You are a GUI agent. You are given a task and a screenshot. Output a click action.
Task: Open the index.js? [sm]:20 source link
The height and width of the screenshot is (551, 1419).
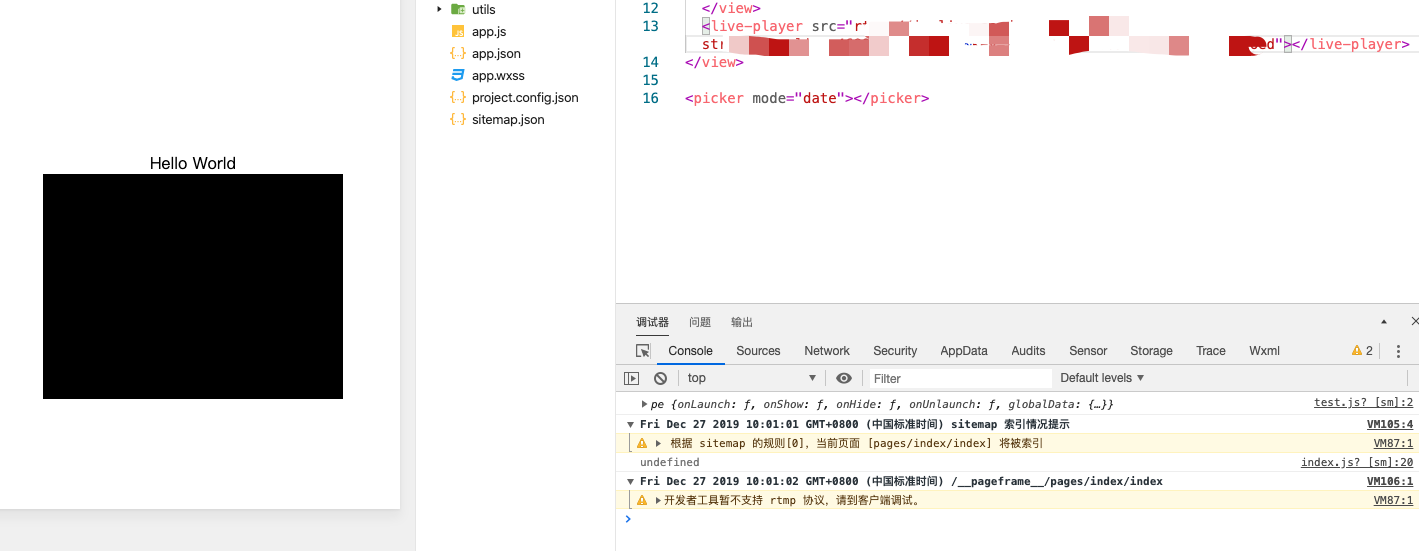point(1357,462)
